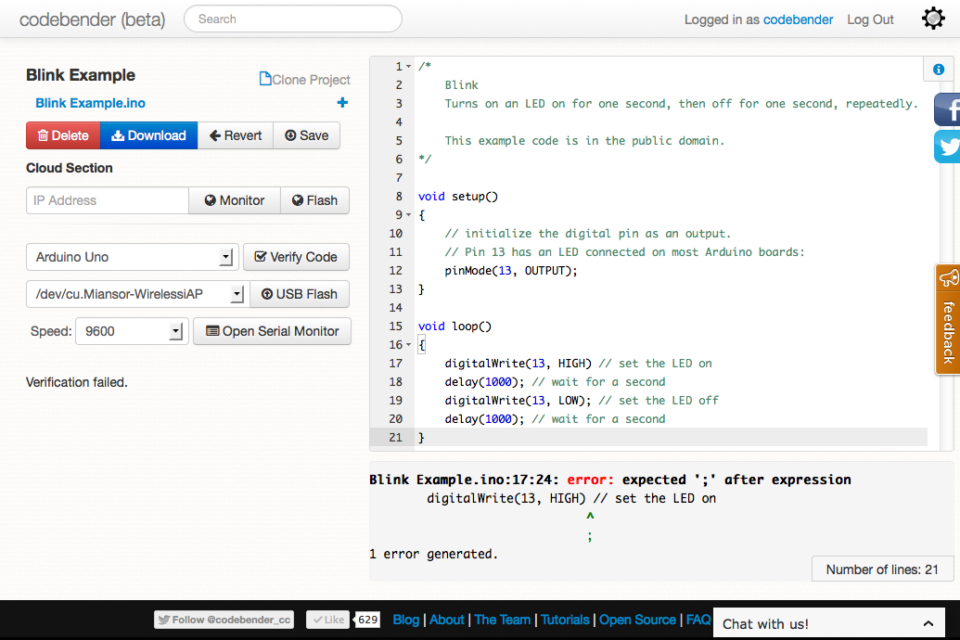Add a new file with plus icon
Screen dimensions: 960x640
(x=342, y=102)
